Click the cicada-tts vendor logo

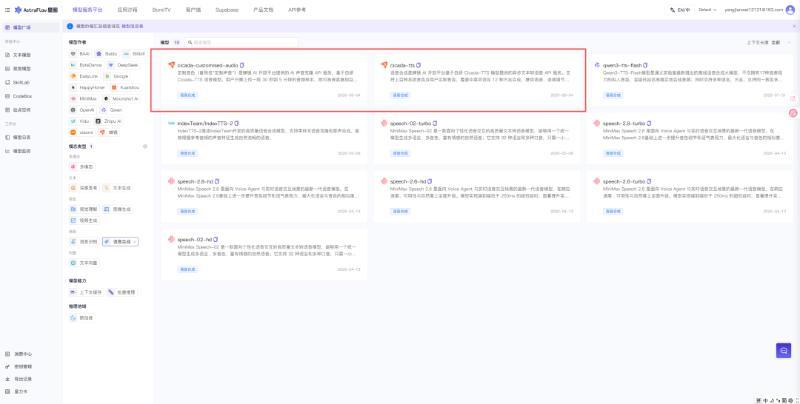coord(384,65)
